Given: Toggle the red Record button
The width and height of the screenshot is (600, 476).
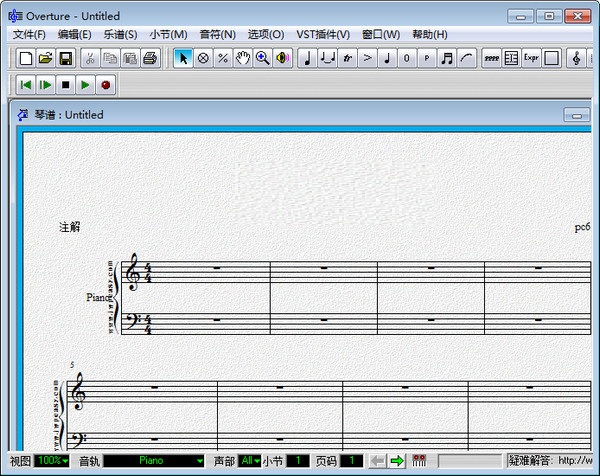Looking at the screenshot, I should pyautogui.click(x=106, y=85).
